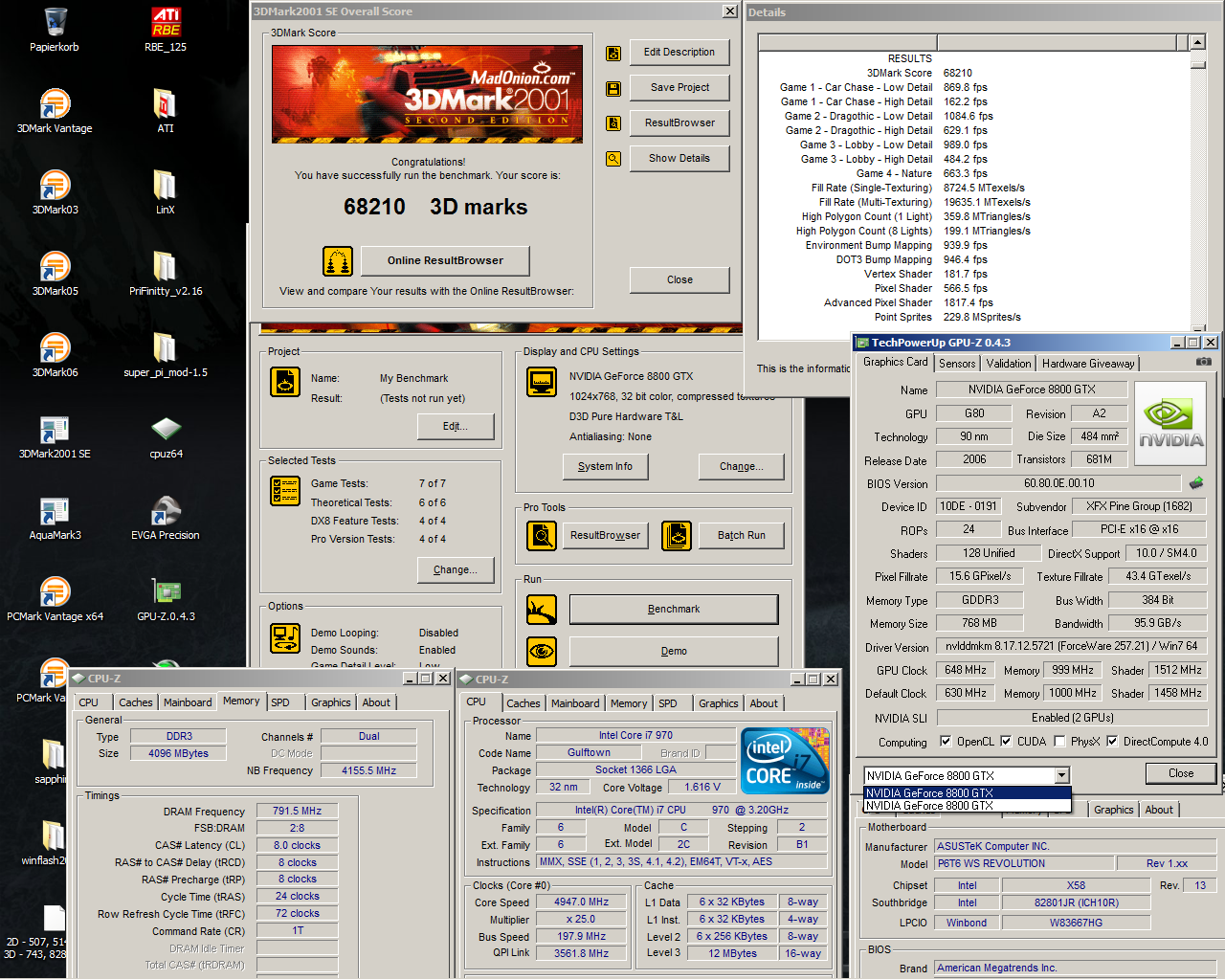Launch AquaMark3 desktop shortcut
Viewport: 1225px width, 980px height.
click(x=55, y=518)
